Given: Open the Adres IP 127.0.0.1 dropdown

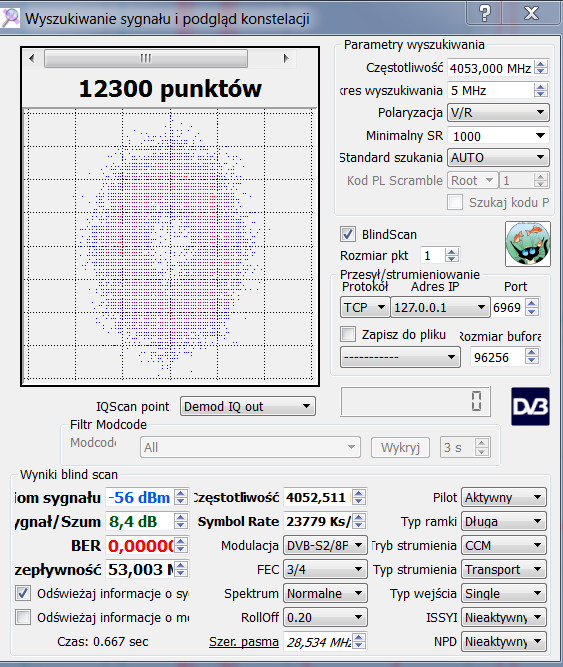Looking at the screenshot, I should [440, 307].
